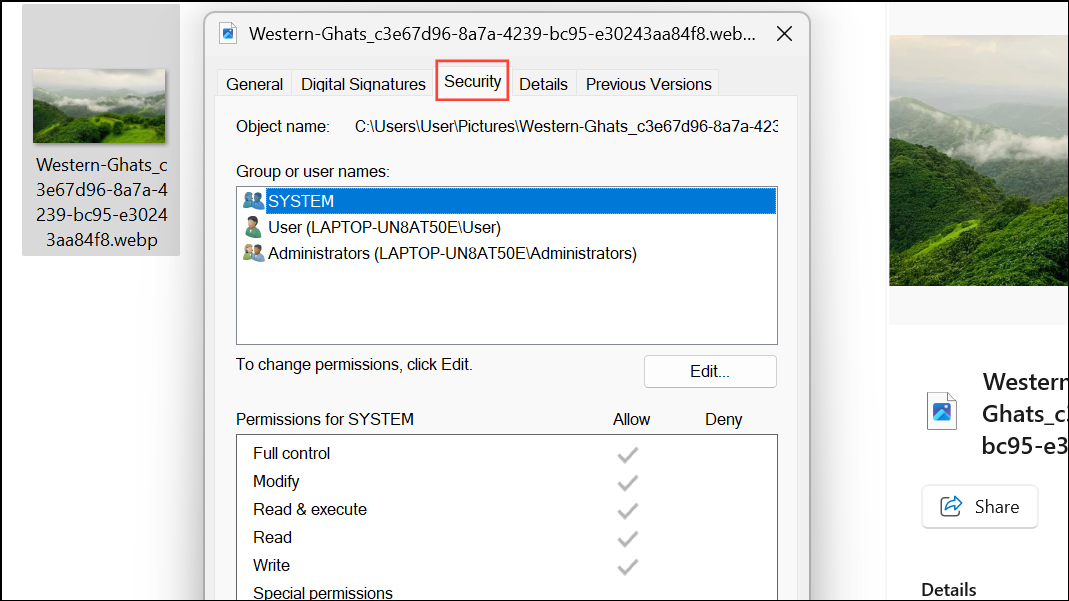Select the SYSTEM group icon
Image resolution: width=1069 pixels, height=601 pixels.
253,200
